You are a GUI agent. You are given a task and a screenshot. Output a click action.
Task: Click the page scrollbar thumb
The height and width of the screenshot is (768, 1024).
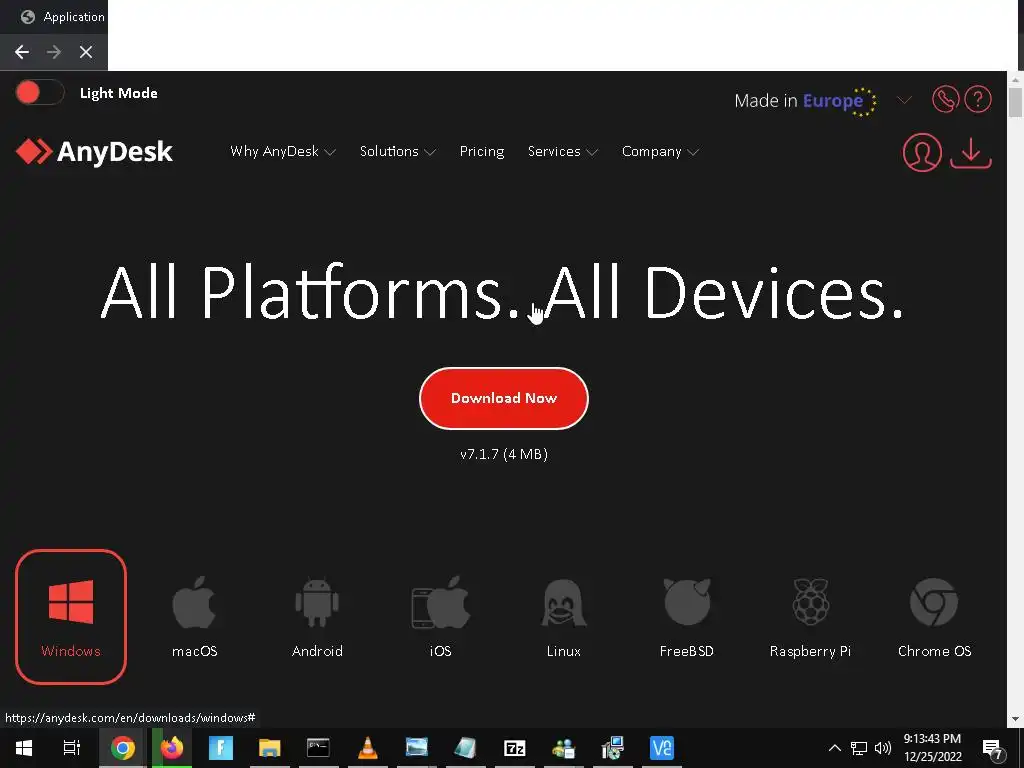click(x=1015, y=103)
